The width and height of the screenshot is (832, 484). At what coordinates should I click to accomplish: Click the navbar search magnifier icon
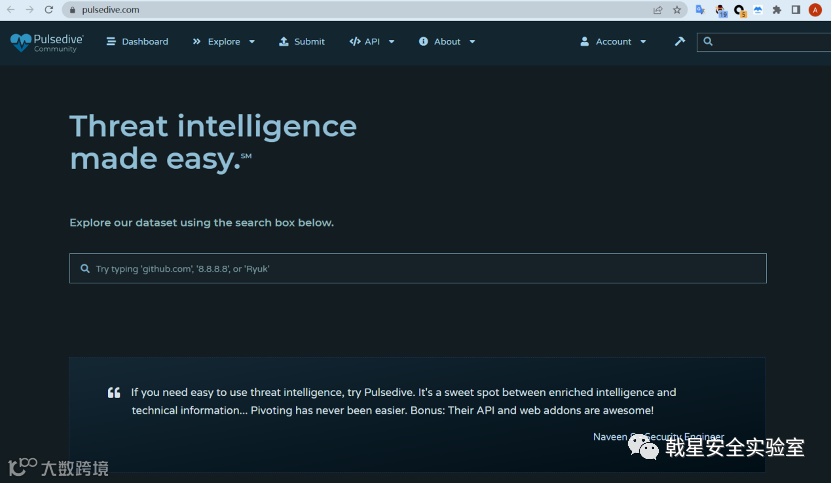(708, 41)
